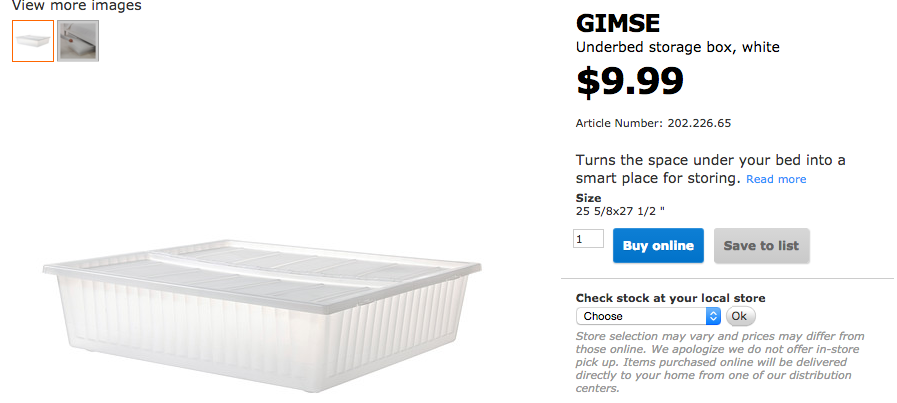
Task: Click the Save to list button
Action: pyautogui.click(x=761, y=246)
